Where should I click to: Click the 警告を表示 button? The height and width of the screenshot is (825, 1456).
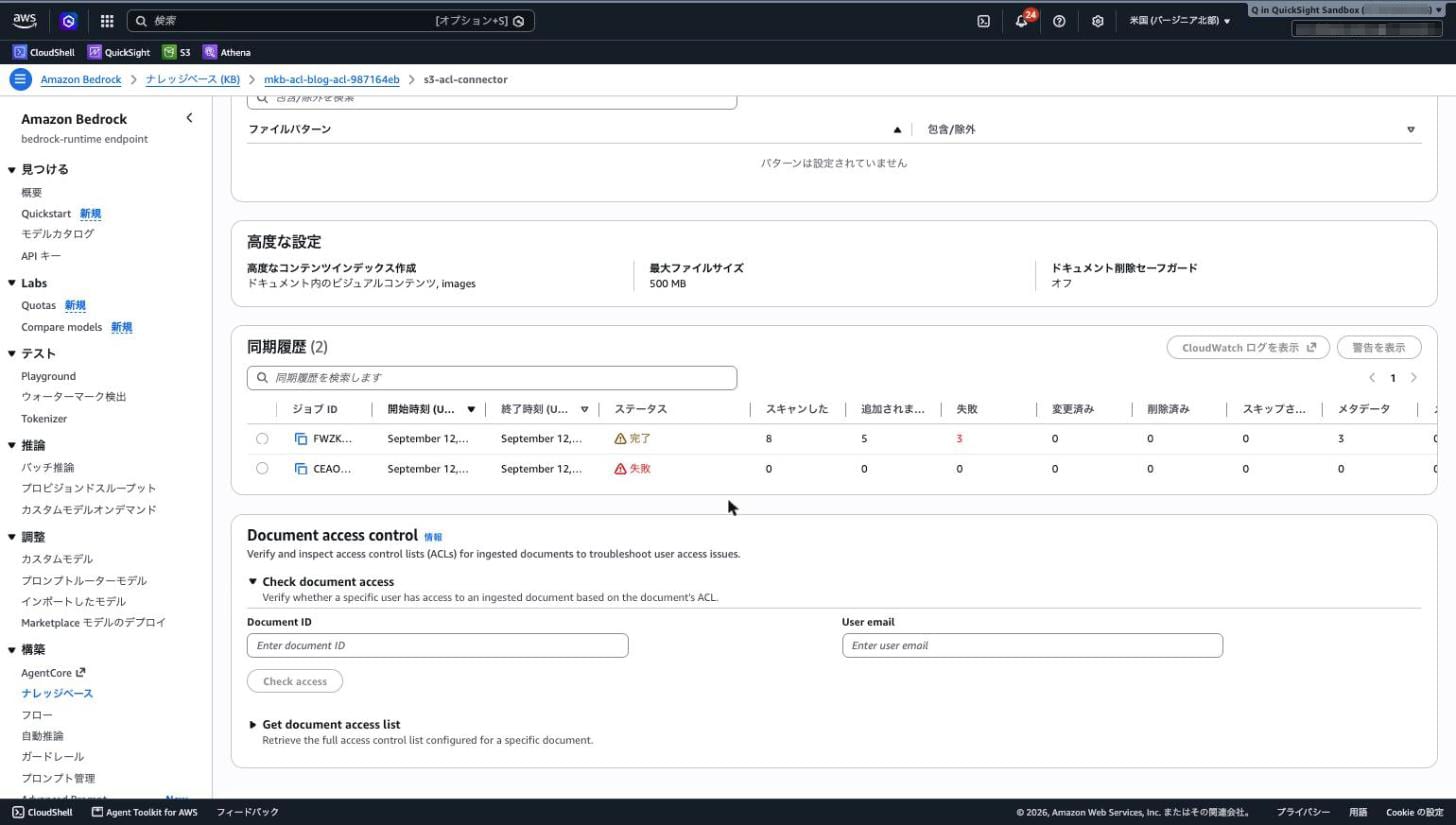[1379, 347]
